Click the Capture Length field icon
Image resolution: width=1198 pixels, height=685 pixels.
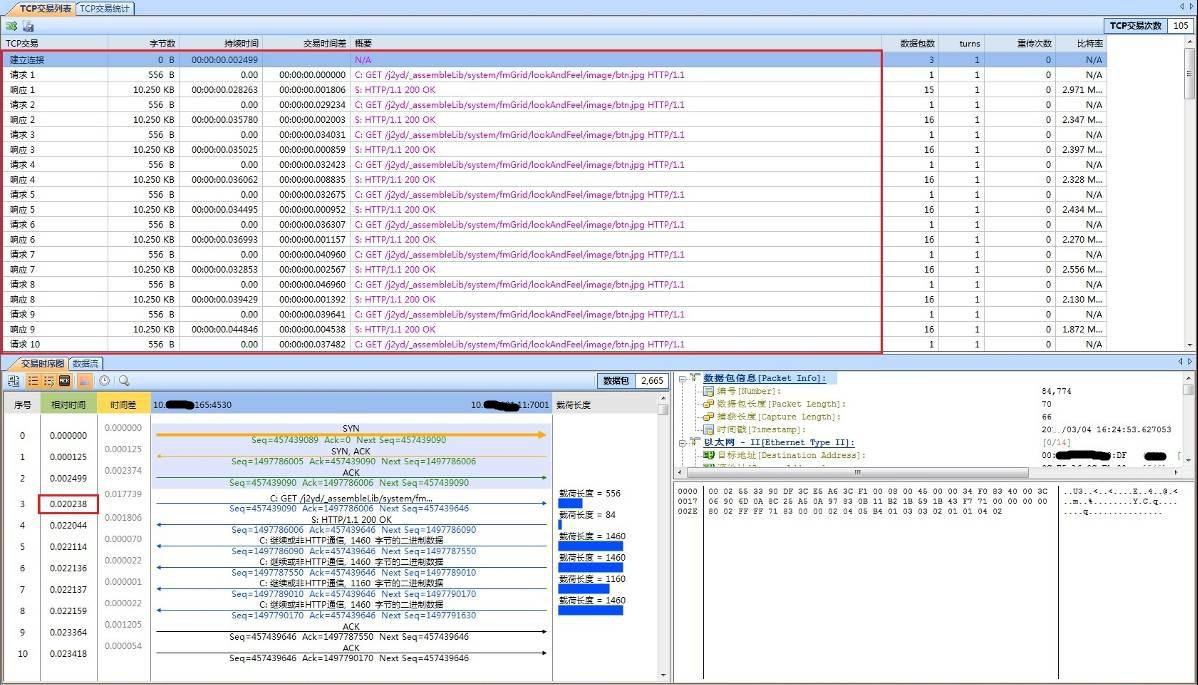(708, 417)
